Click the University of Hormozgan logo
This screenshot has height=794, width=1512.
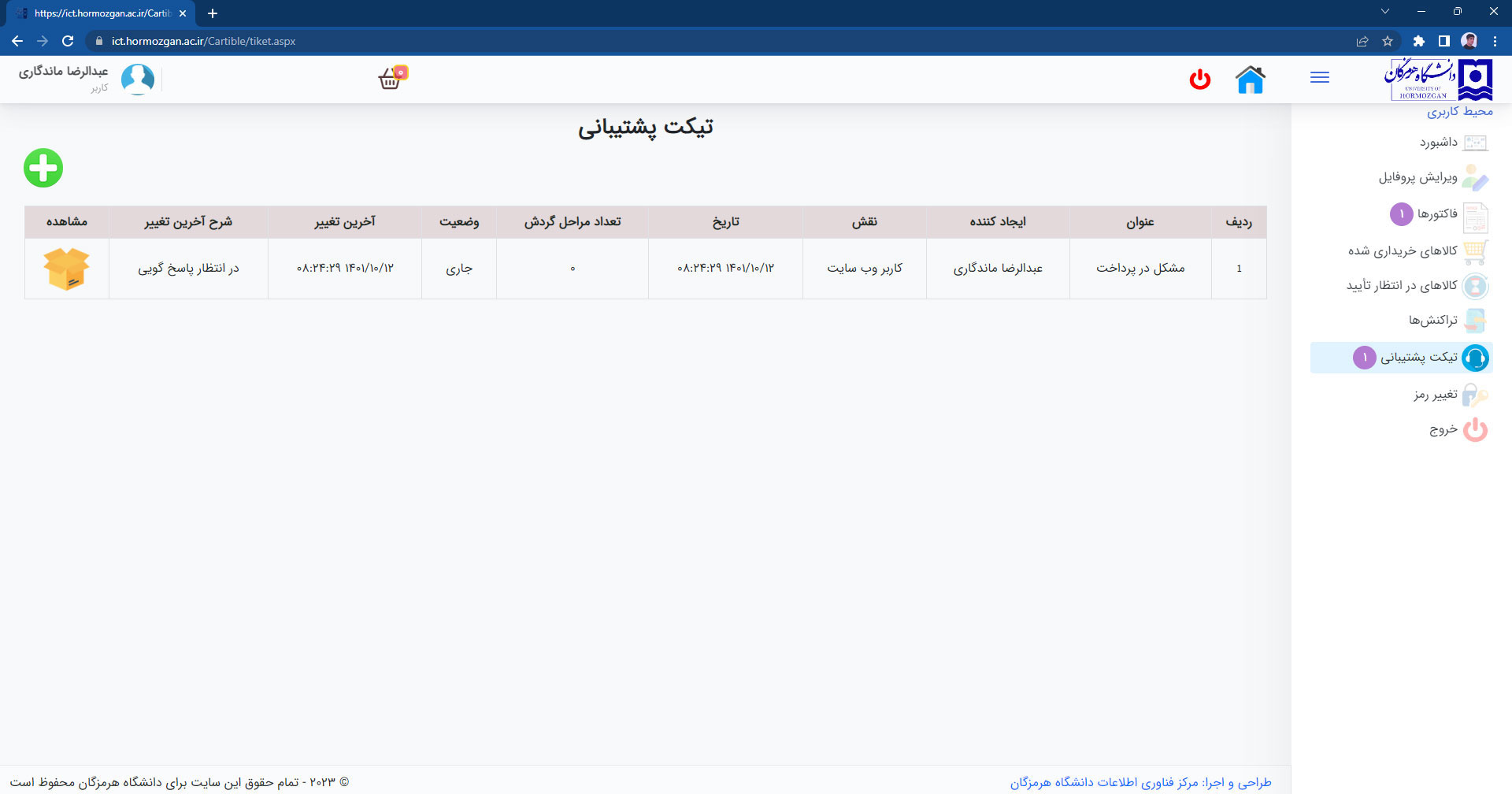tap(1438, 80)
